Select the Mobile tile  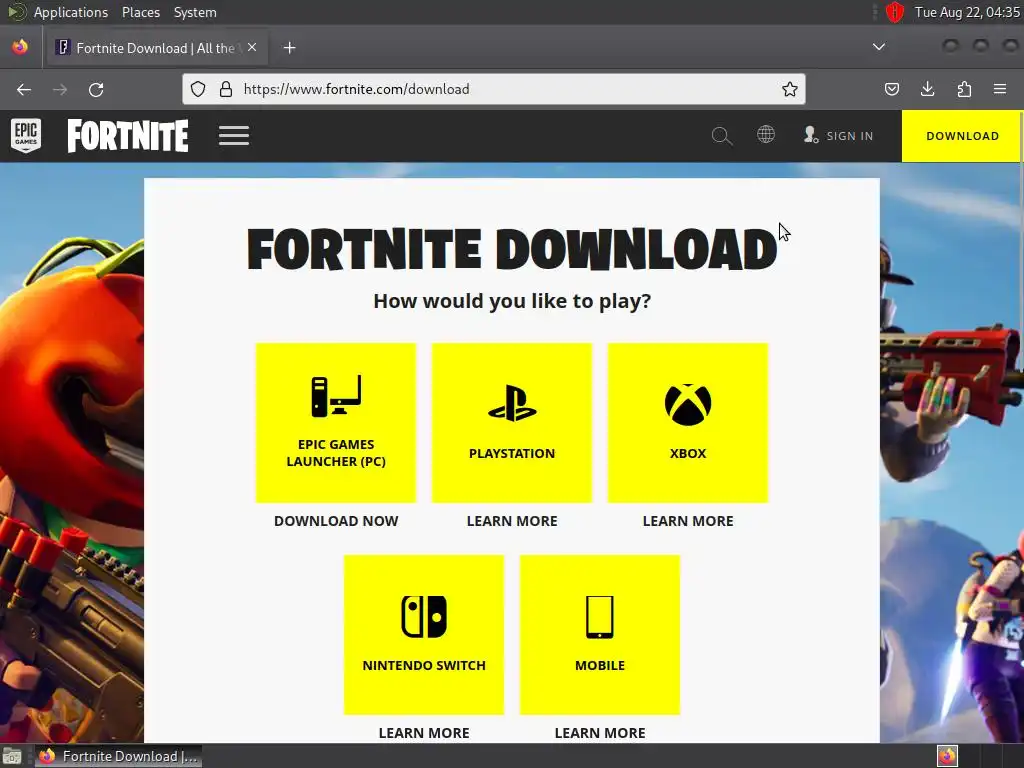point(600,635)
